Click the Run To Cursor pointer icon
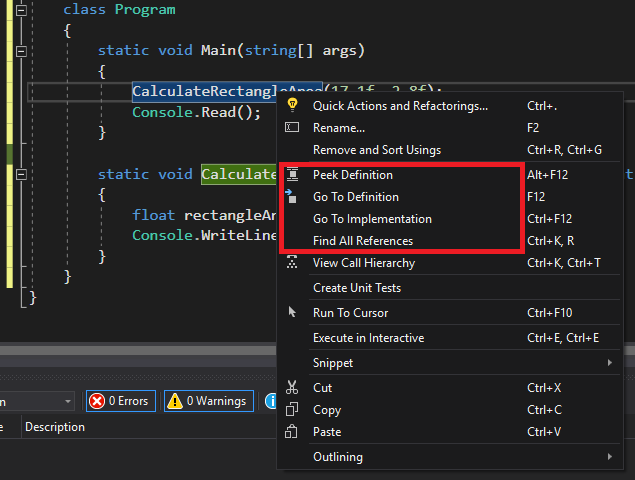 (292, 313)
